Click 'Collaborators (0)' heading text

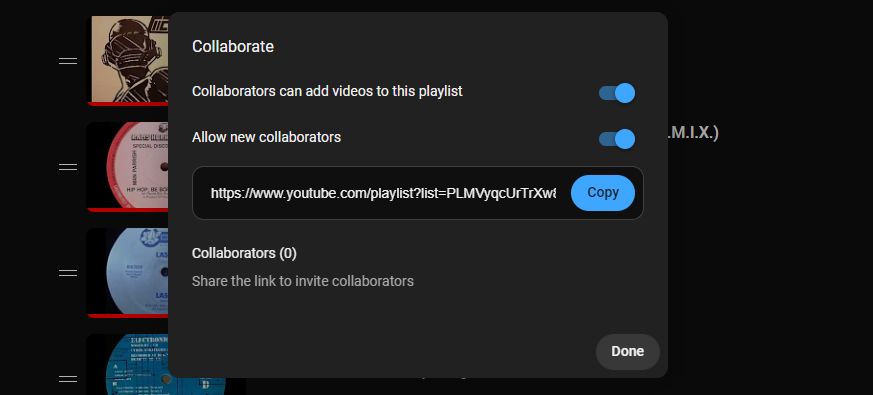point(244,253)
